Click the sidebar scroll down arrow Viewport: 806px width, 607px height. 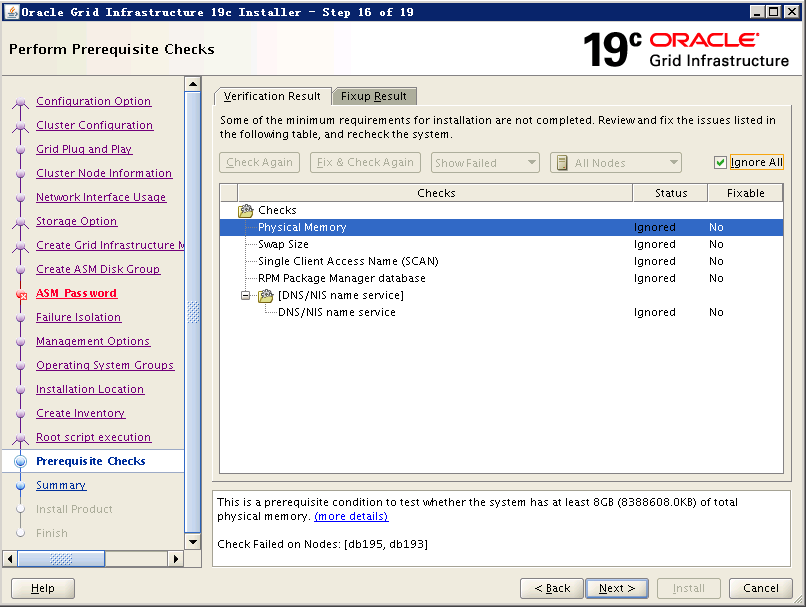pos(193,542)
